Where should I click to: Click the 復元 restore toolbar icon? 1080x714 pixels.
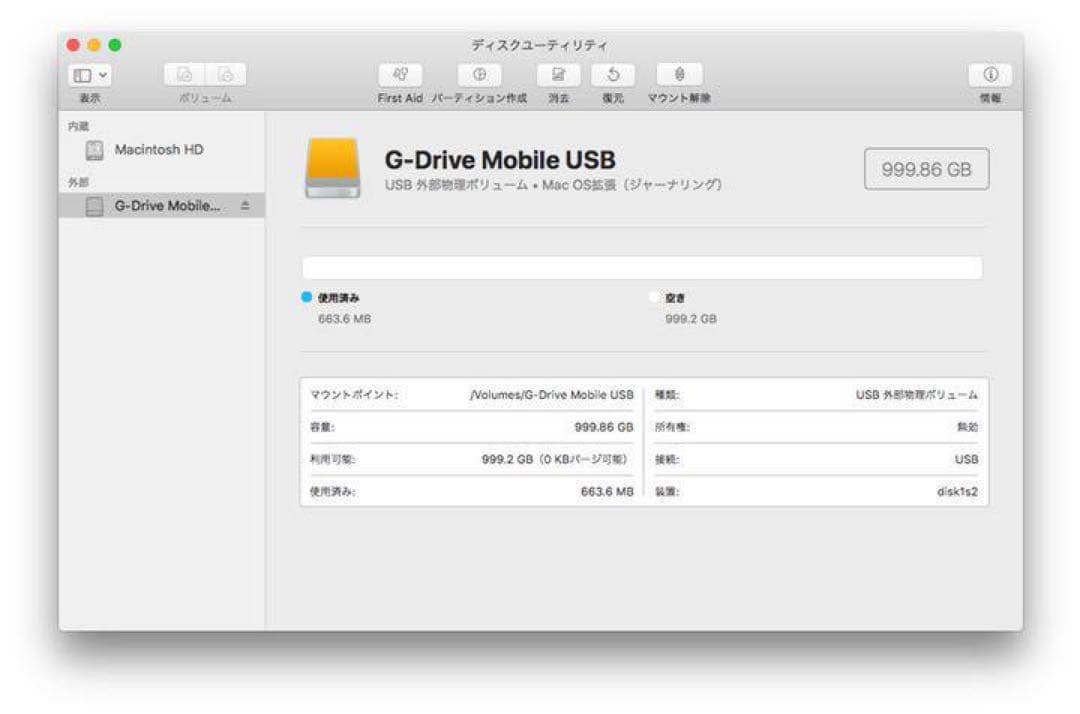(613, 74)
